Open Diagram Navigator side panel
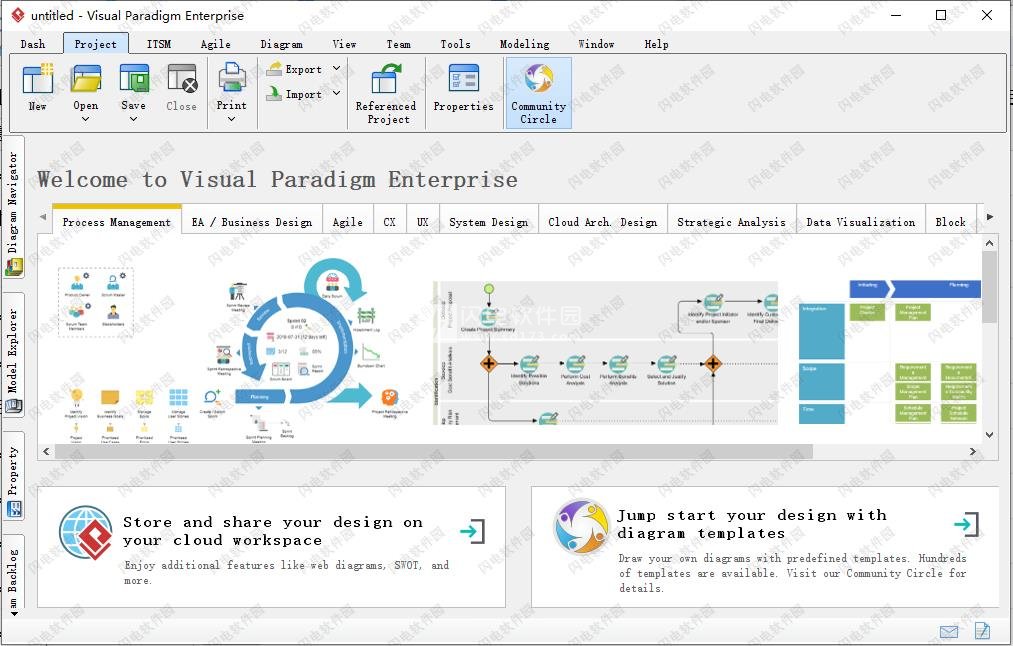1013x646 pixels. 14,207
